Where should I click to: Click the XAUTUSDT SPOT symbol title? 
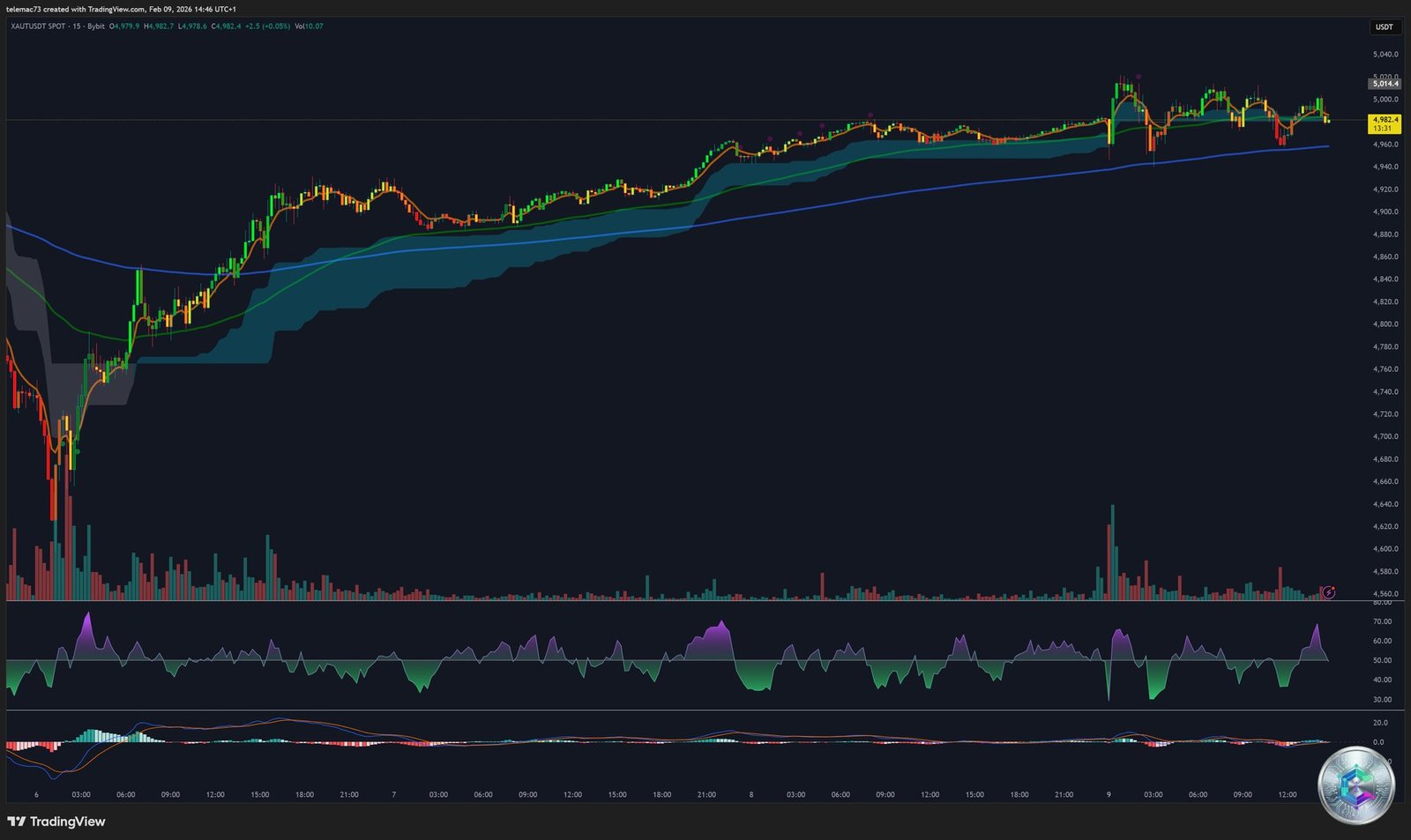click(38, 26)
